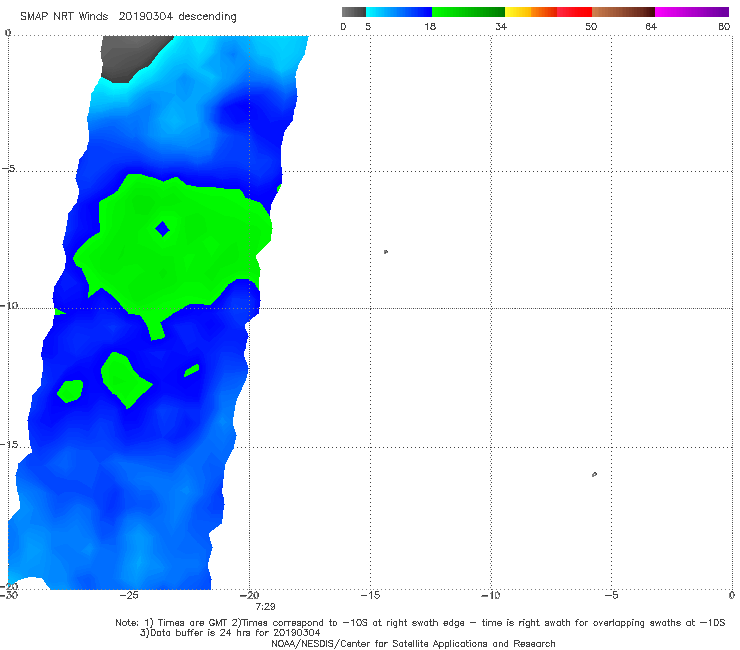
Task: Click the note '3)Data buffer is 24 hrs for 20190304'
Action: tap(230, 633)
